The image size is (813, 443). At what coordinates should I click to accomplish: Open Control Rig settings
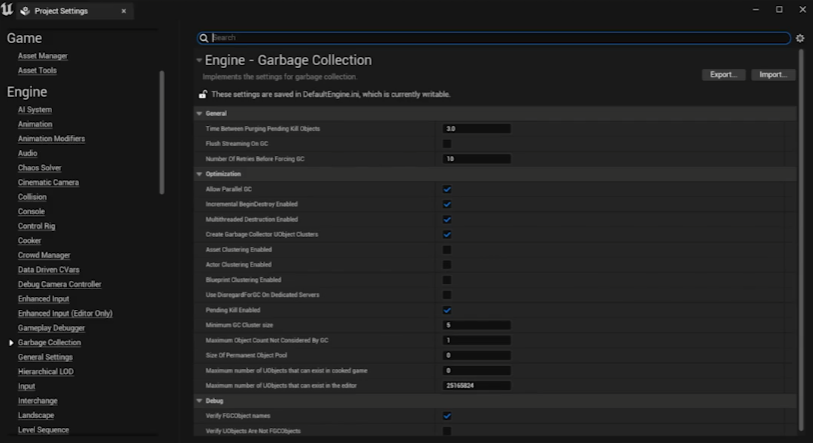(x=36, y=226)
